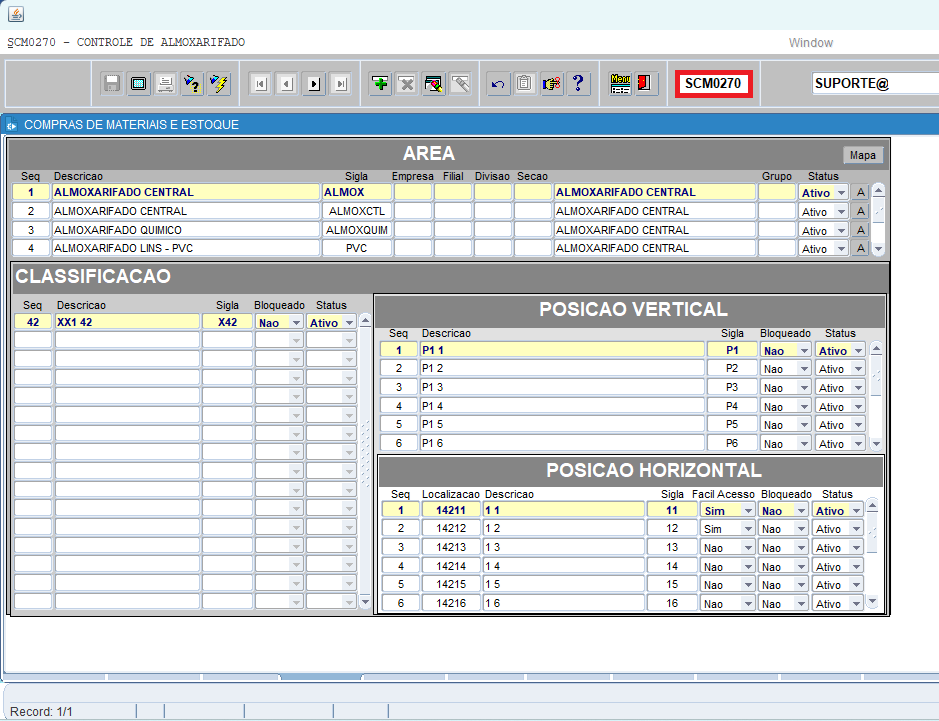
Task: Click the undo arrow toolbar icon
Action: tap(498, 84)
